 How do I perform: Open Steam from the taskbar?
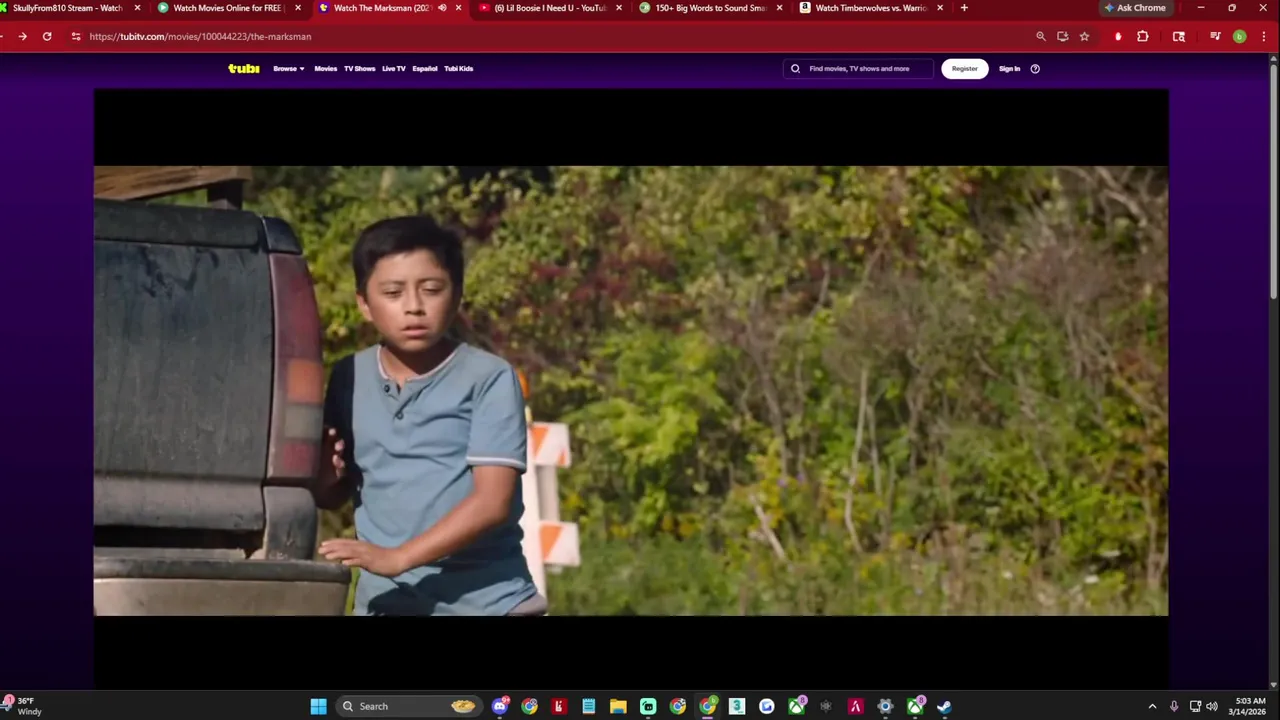click(944, 706)
